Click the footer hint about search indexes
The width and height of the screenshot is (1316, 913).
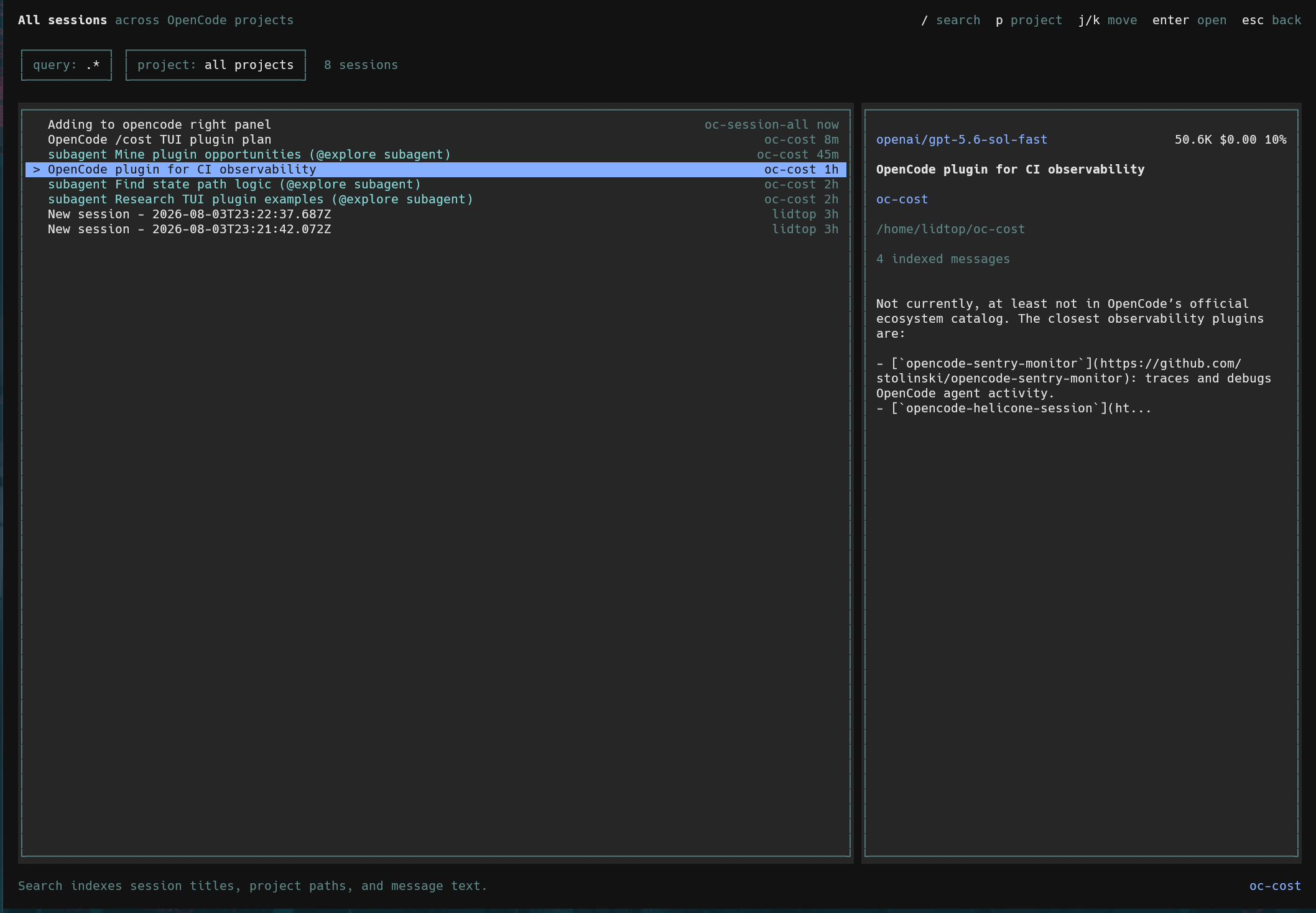253,886
